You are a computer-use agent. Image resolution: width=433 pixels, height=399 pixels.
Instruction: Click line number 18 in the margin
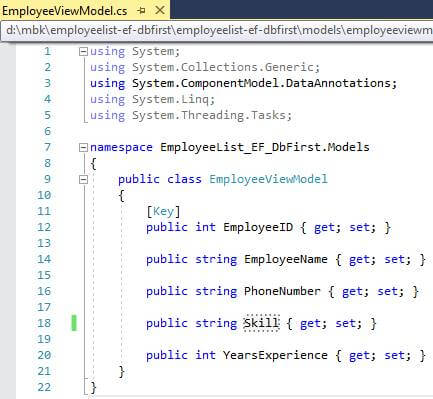pyautogui.click(x=44, y=323)
